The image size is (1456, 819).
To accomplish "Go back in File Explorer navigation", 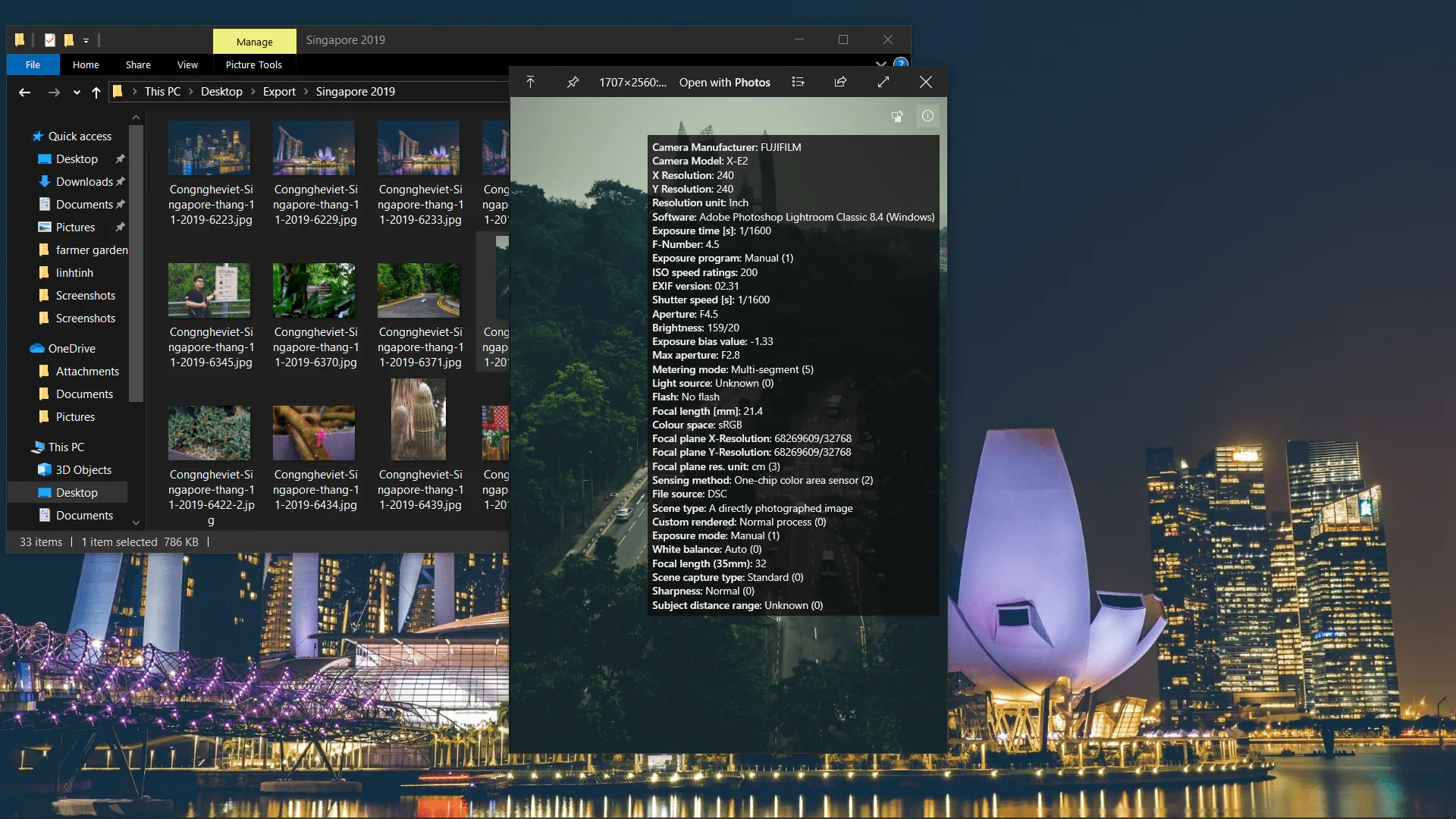I will point(24,92).
